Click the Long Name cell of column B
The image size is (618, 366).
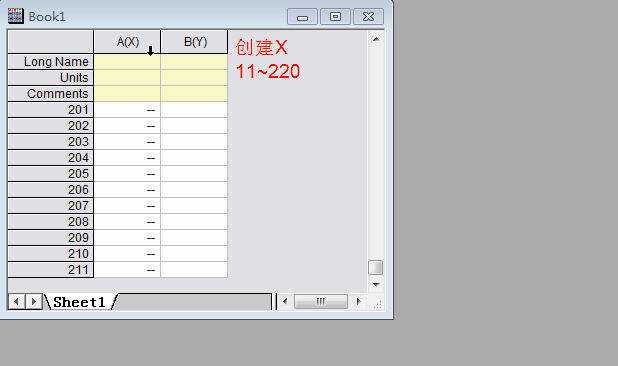click(194, 62)
